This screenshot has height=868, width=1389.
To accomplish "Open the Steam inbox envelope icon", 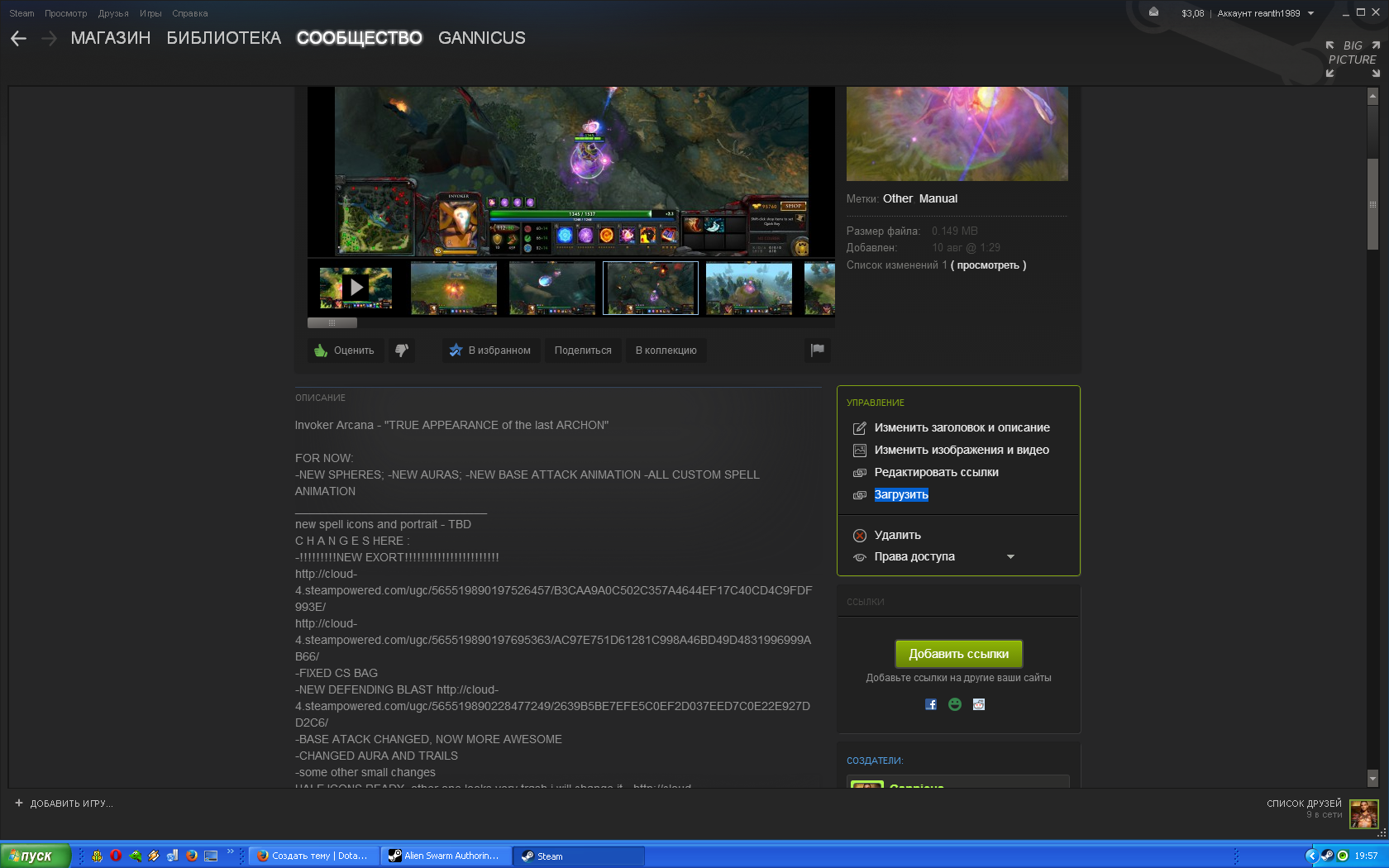I will click(x=1153, y=12).
